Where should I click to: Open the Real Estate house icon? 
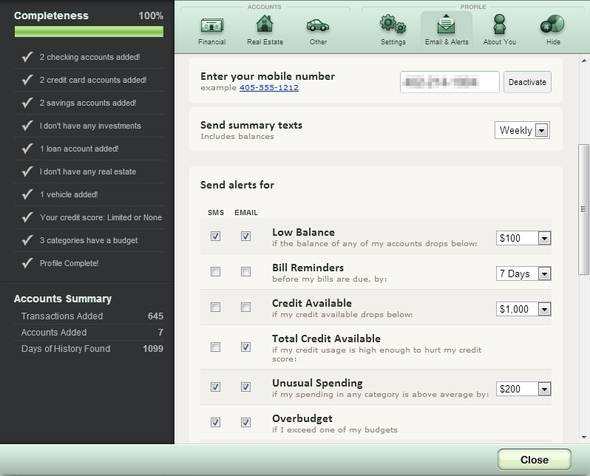click(x=265, y=24)
